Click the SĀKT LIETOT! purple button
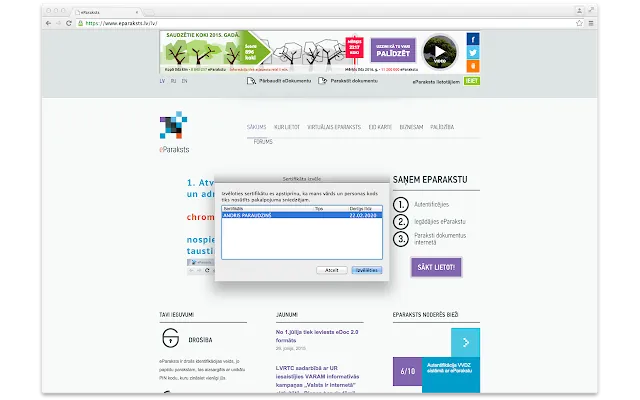Viewport: 640px width, 400px height. (x=436, y=267)
